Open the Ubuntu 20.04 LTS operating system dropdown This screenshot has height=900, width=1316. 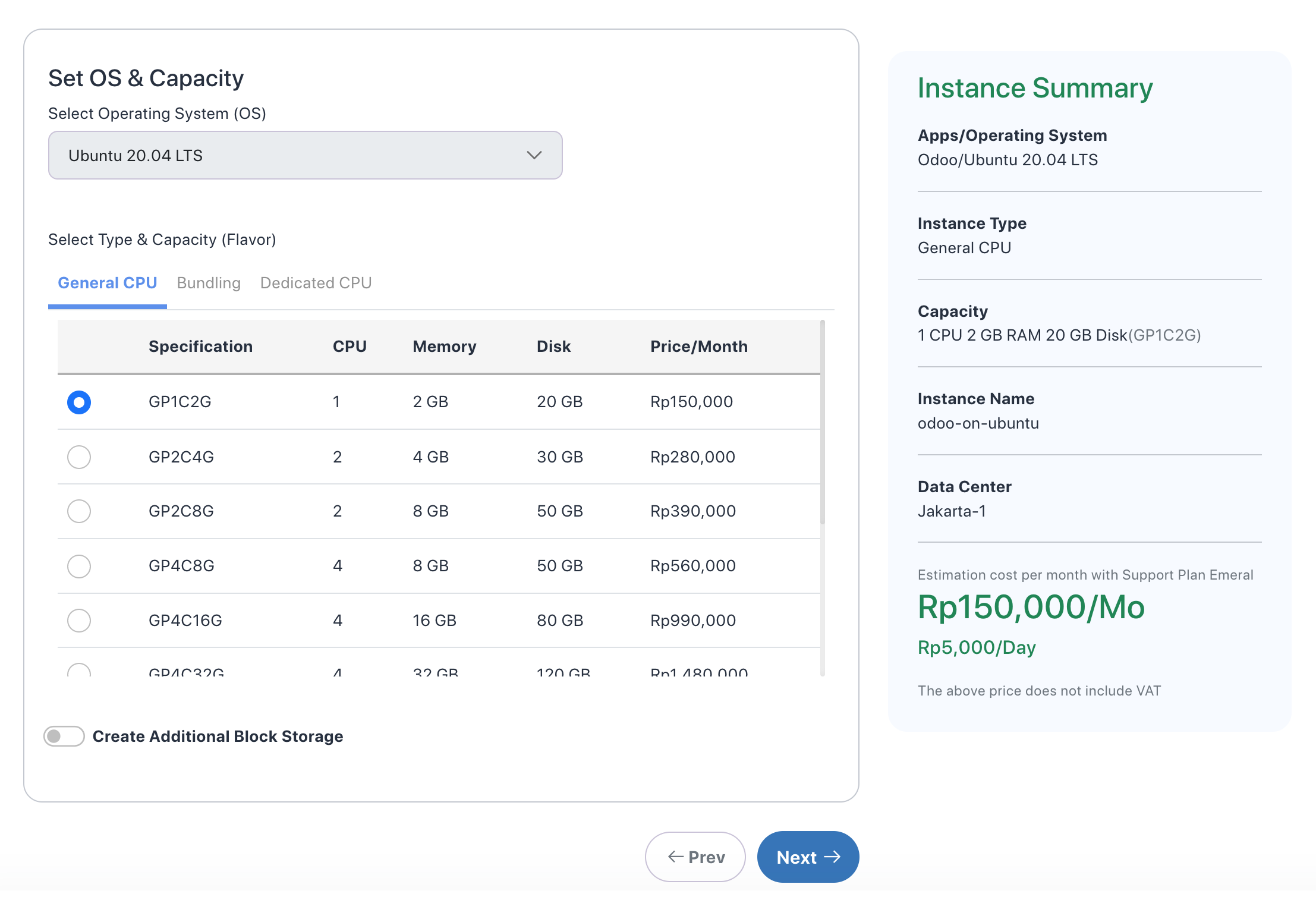[304, 155]
